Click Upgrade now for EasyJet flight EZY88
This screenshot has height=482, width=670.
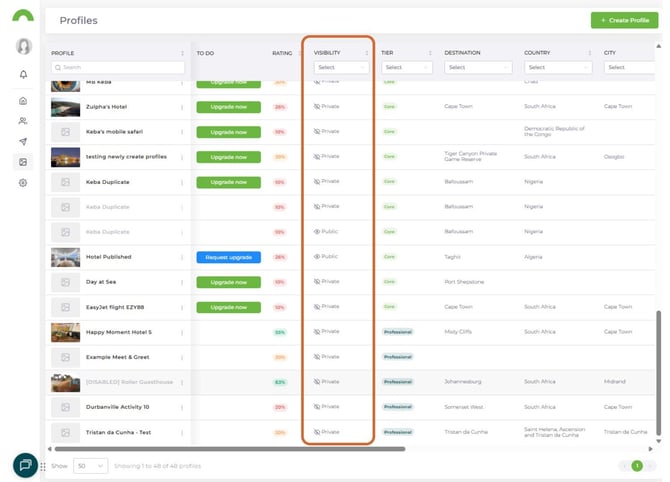pos(229,307)
